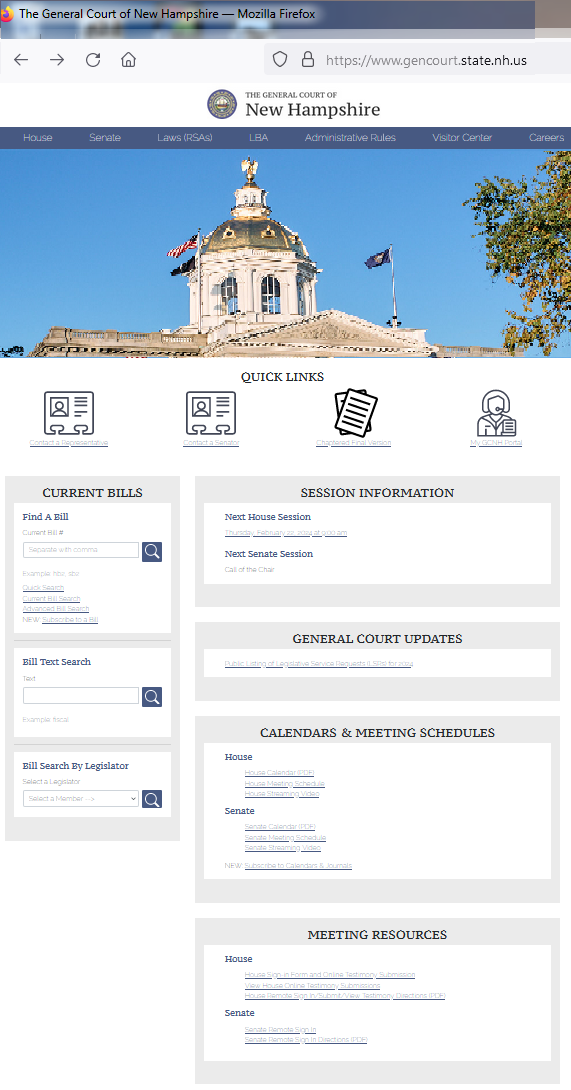Open the Public Listing of Legislative Service Requests link

point(319,664)
